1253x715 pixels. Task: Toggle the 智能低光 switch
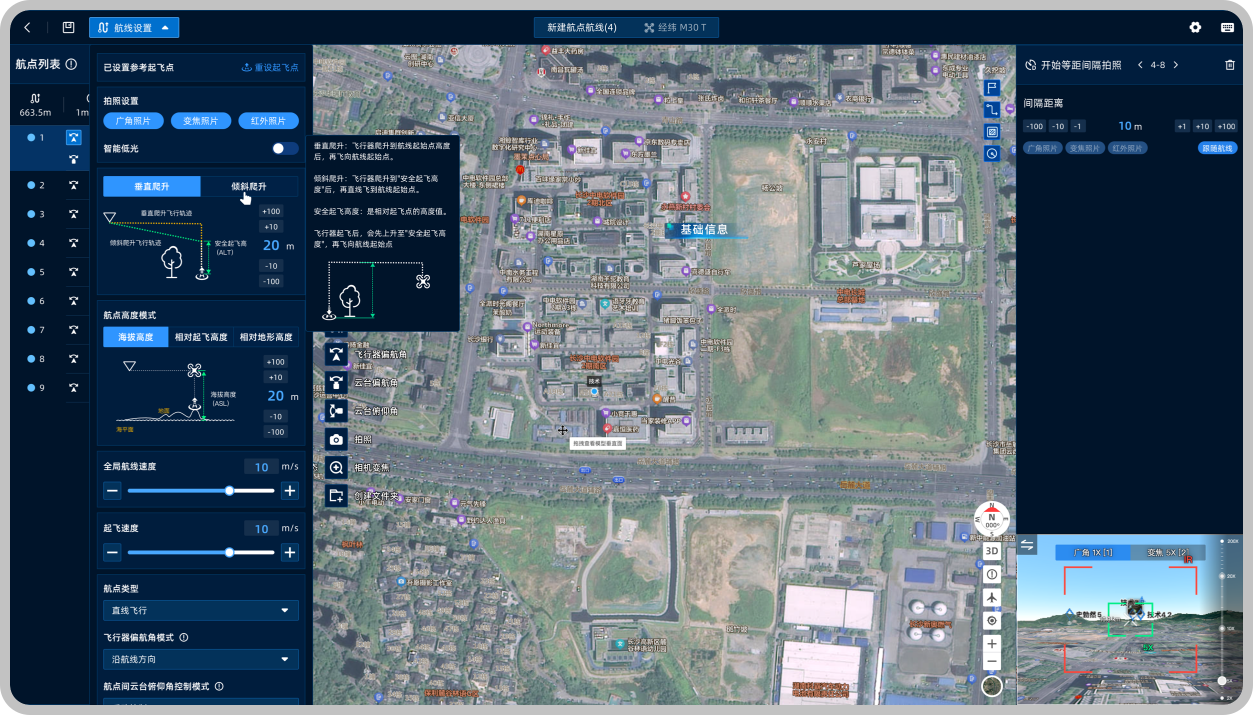(x=285, y=148)
